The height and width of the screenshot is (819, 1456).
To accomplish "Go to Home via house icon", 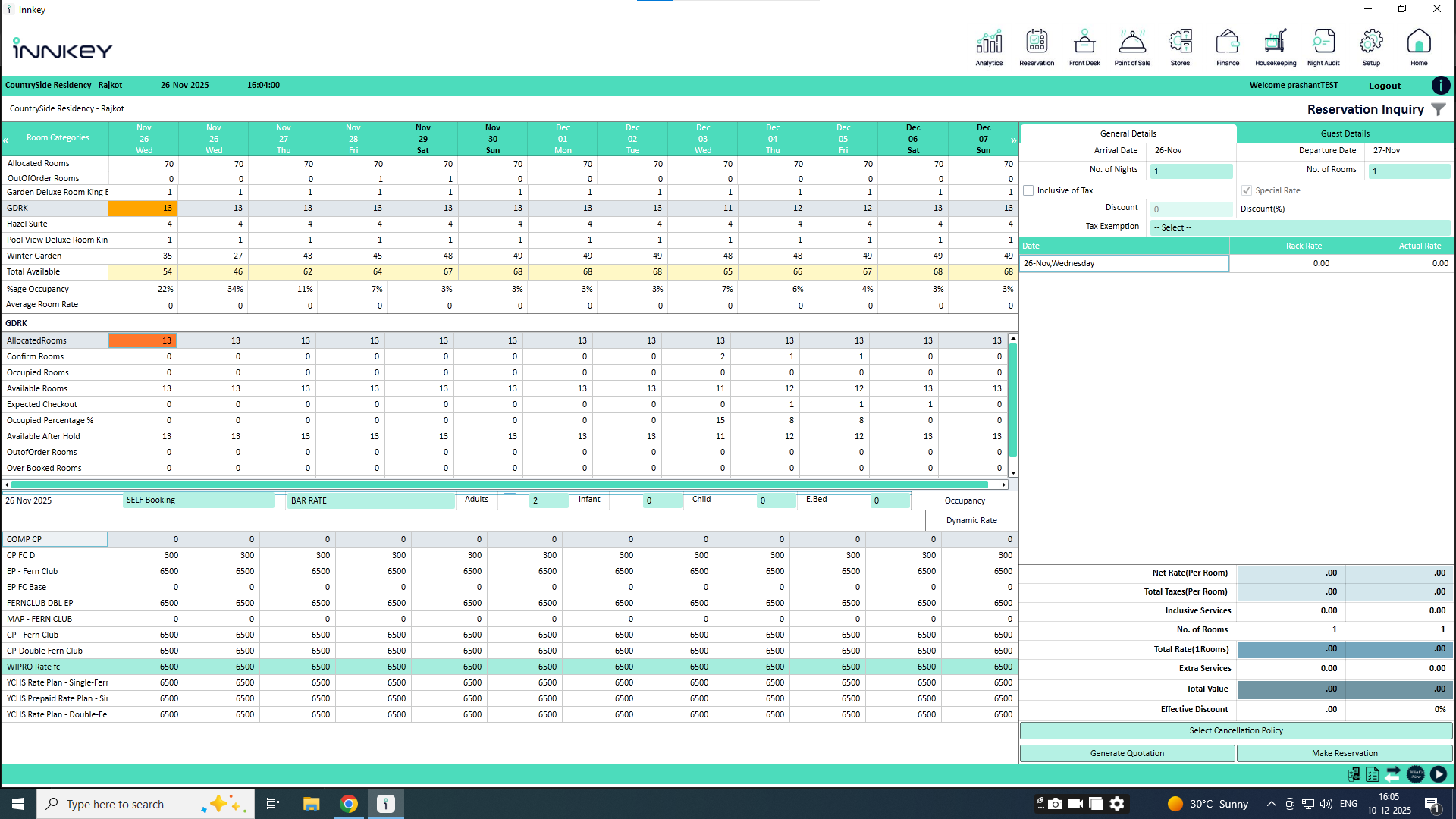I will (1419, 47).
